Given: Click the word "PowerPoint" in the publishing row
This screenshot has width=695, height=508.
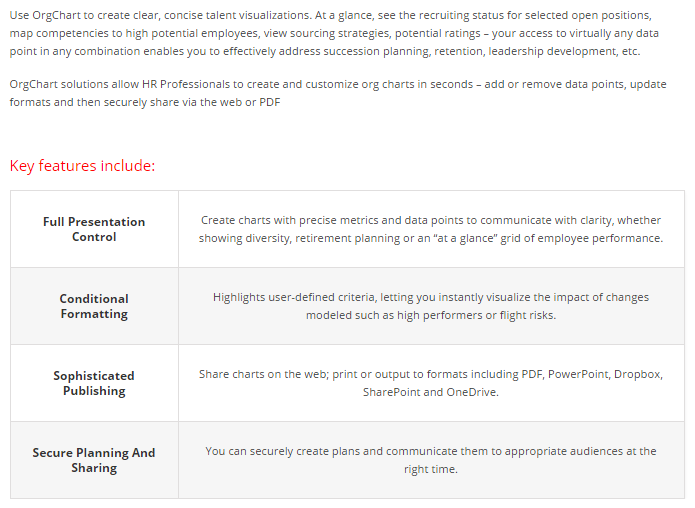Looking at the screenshot, I should click(578, 374).
